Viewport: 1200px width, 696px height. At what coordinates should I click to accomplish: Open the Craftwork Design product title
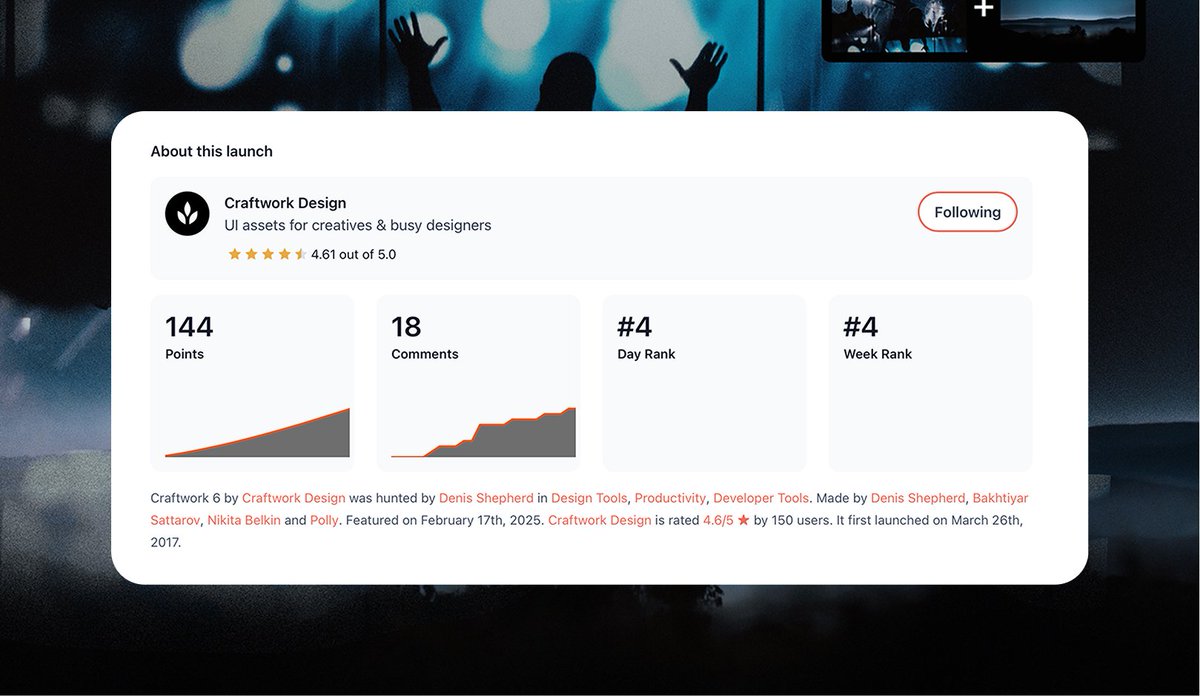[x=285, y=203]
